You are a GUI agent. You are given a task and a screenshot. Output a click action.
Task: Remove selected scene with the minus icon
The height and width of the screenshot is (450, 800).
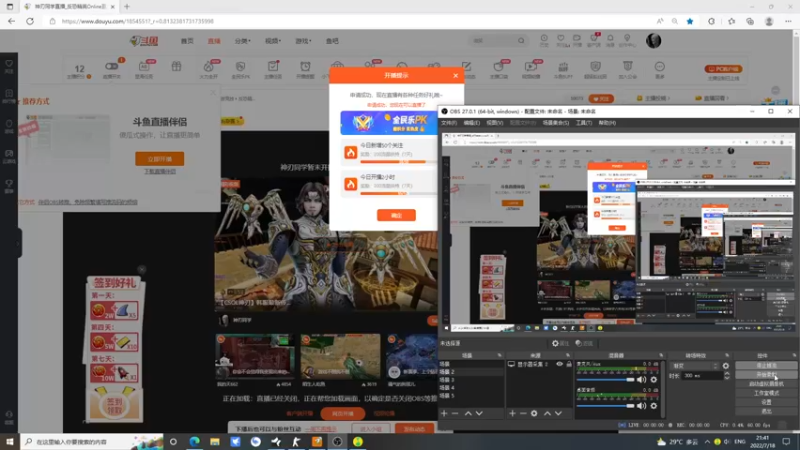coord(455,413)
